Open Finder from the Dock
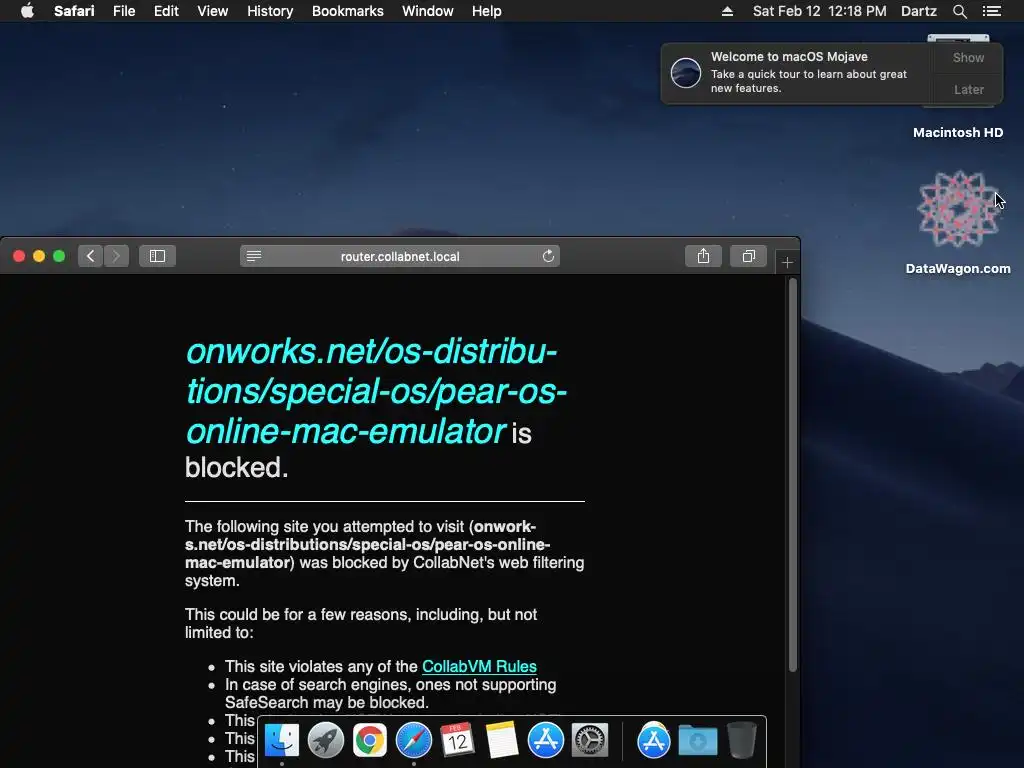Viewport: 1024px width, 768px height. point(282,741)
